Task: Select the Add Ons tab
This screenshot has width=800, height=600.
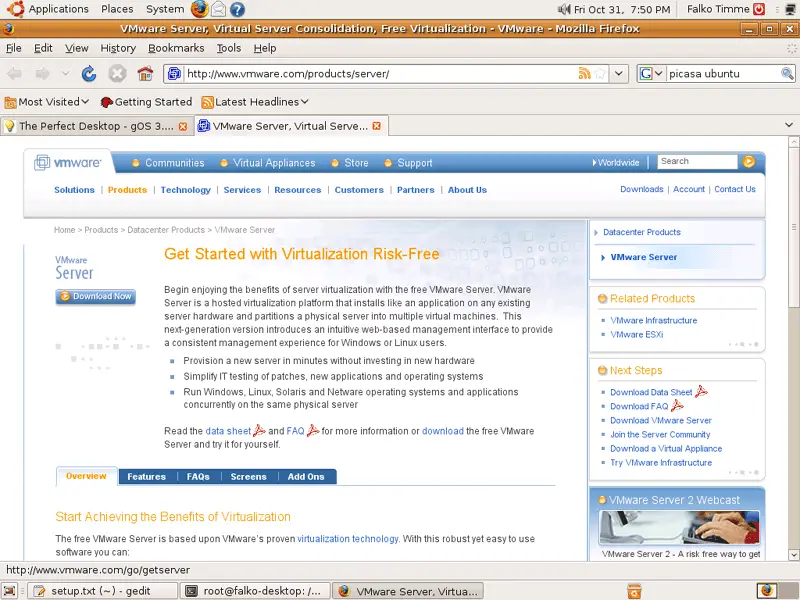Action: 306,477
